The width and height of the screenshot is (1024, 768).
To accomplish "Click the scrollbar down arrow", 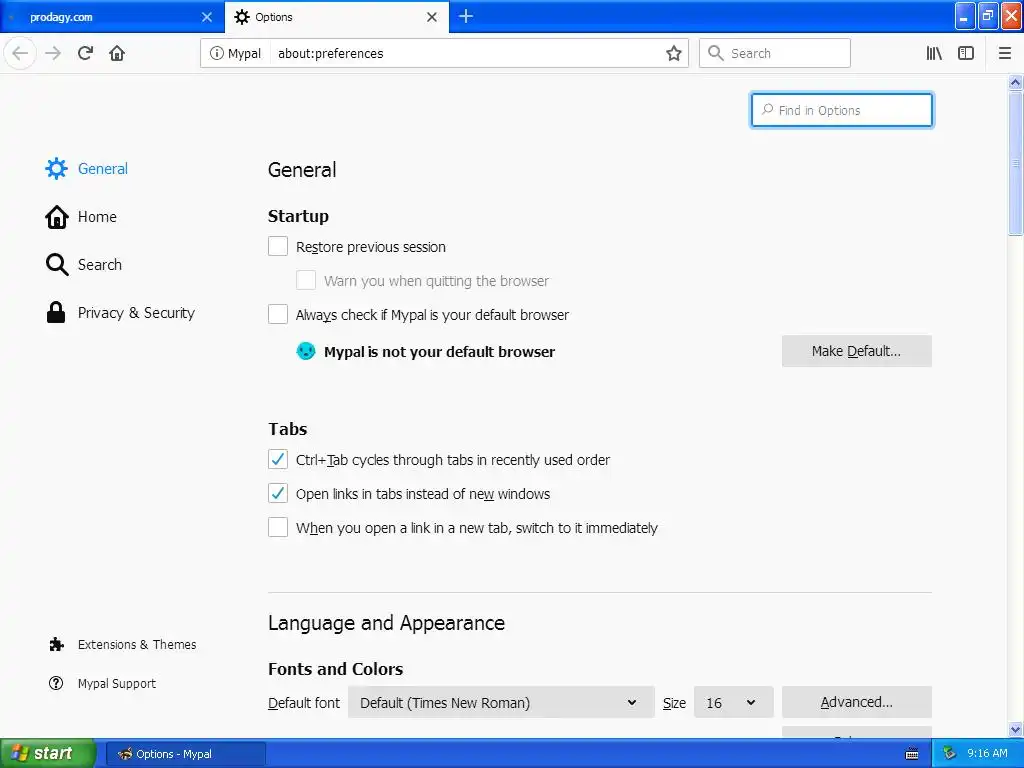I will [x=1015, y=729].
